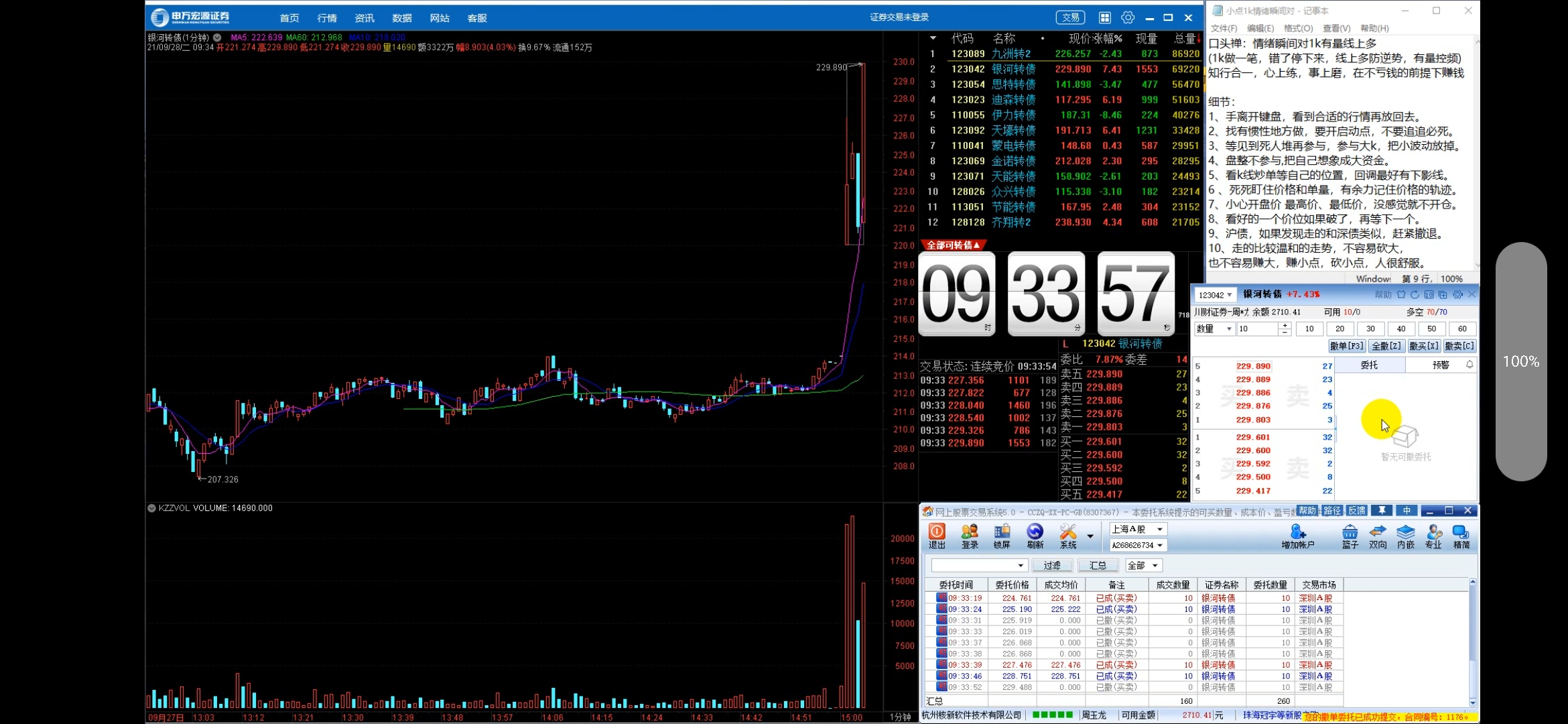The height and width of the screenshot is (724, 1568).
Task: Click the 过滤 filter button
Action: coord(1052,565)
